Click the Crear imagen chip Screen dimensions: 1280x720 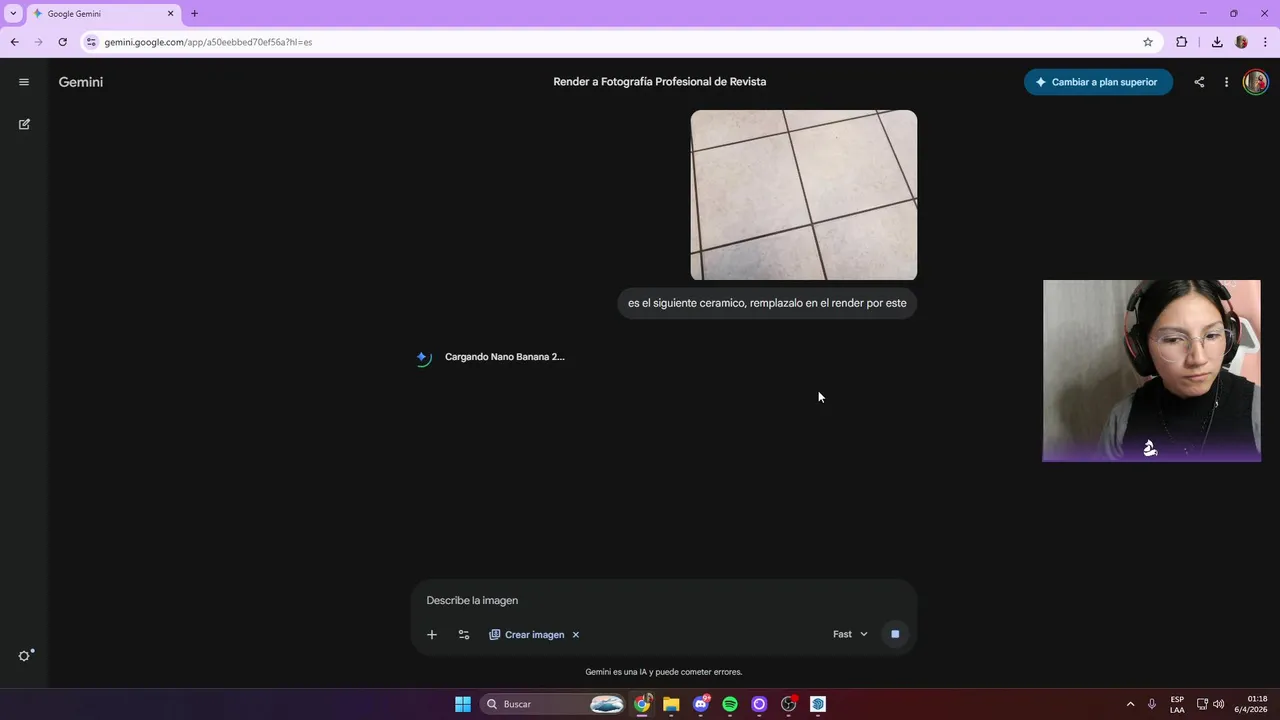[x=526, y=635]
